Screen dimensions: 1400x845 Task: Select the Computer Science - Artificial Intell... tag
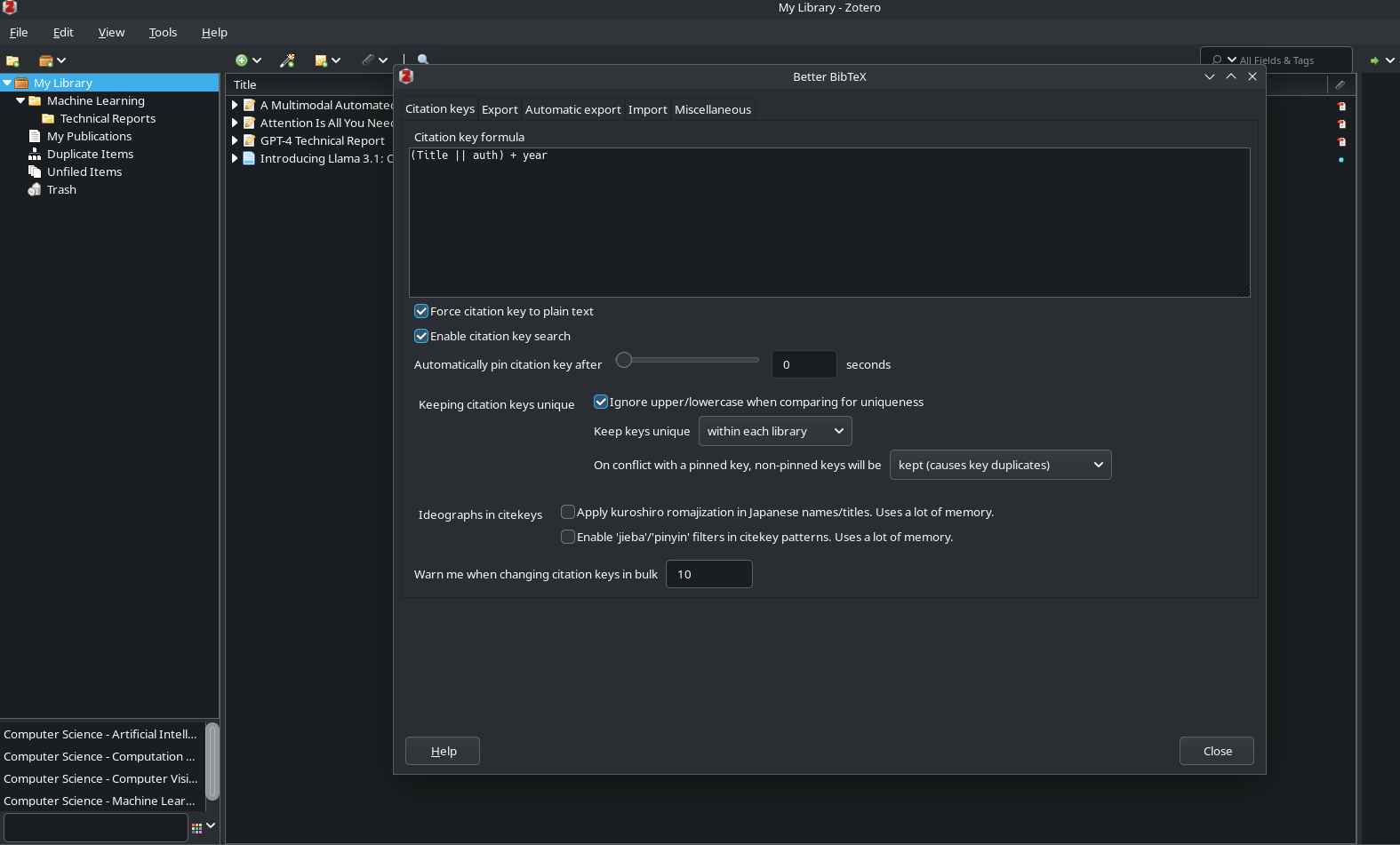(x=100, y=734)
